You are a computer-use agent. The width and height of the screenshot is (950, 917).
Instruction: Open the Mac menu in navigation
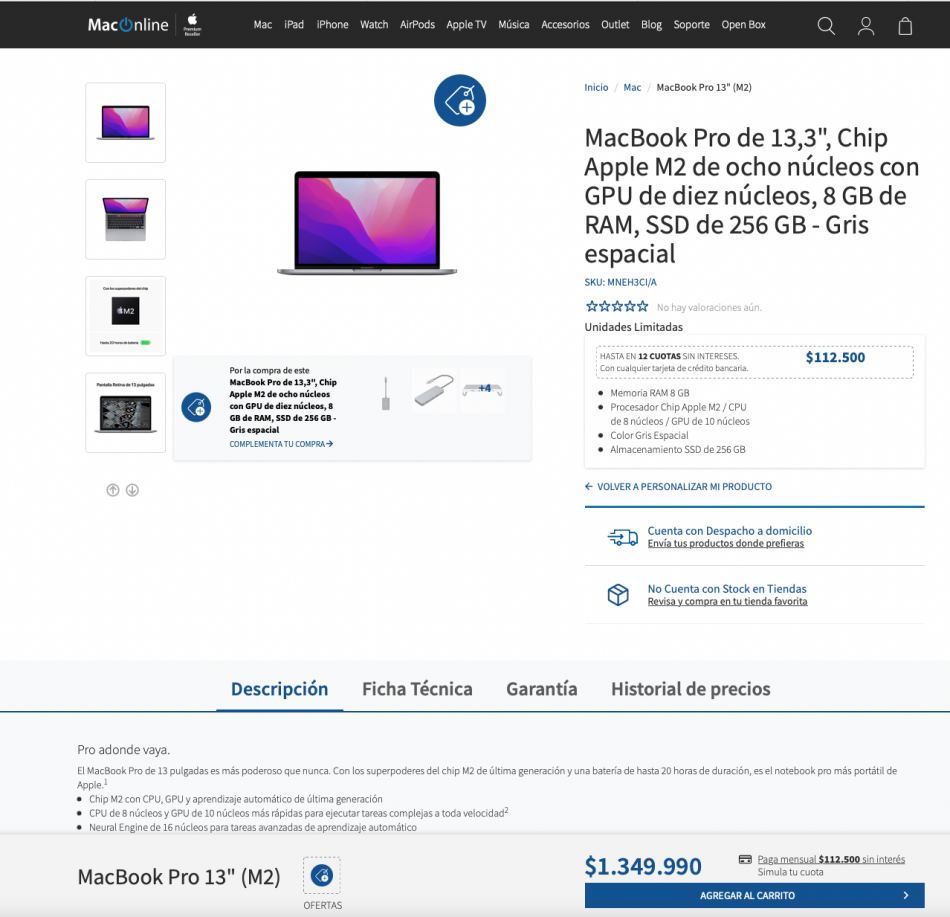[x=262, y=25]
